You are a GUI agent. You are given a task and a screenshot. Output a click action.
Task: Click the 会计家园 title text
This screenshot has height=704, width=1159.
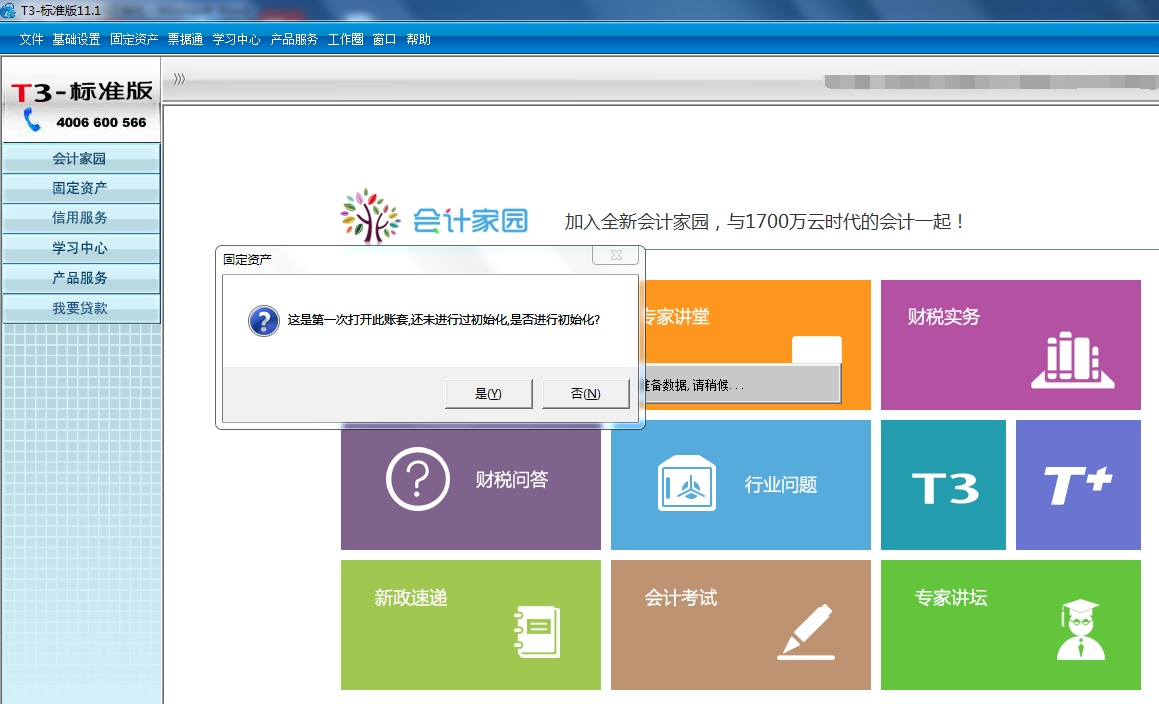tap(470, 221)
